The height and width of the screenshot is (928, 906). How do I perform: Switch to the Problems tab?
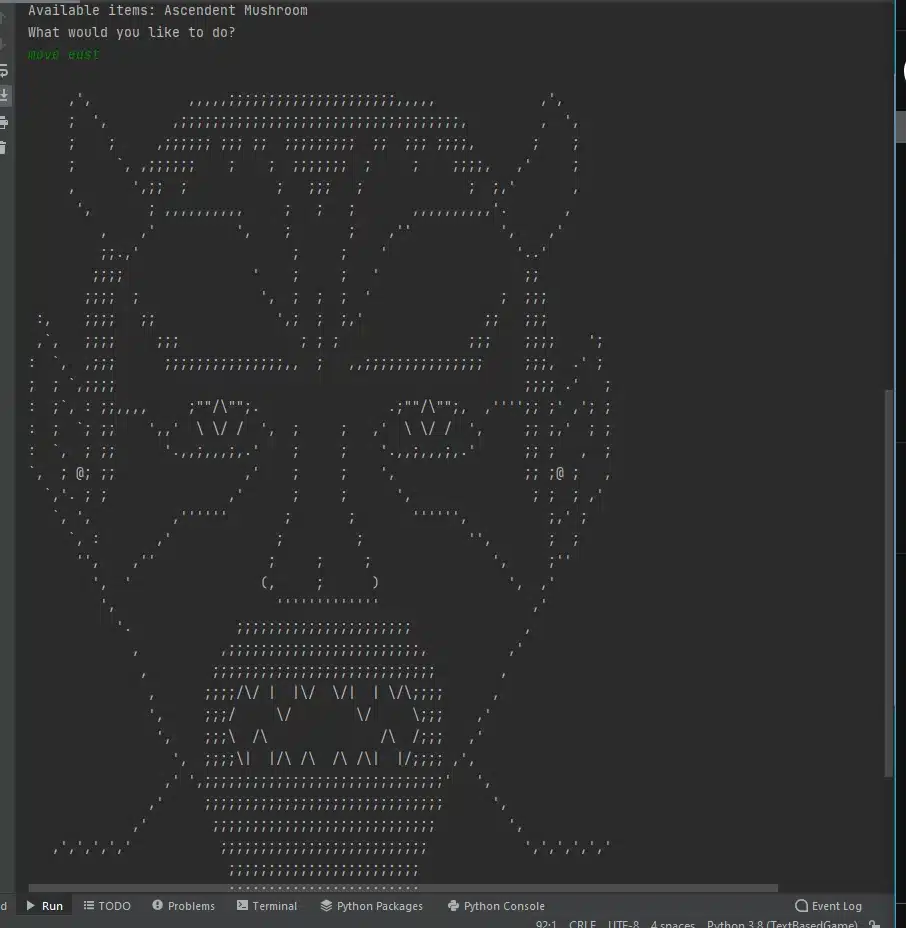183,906
